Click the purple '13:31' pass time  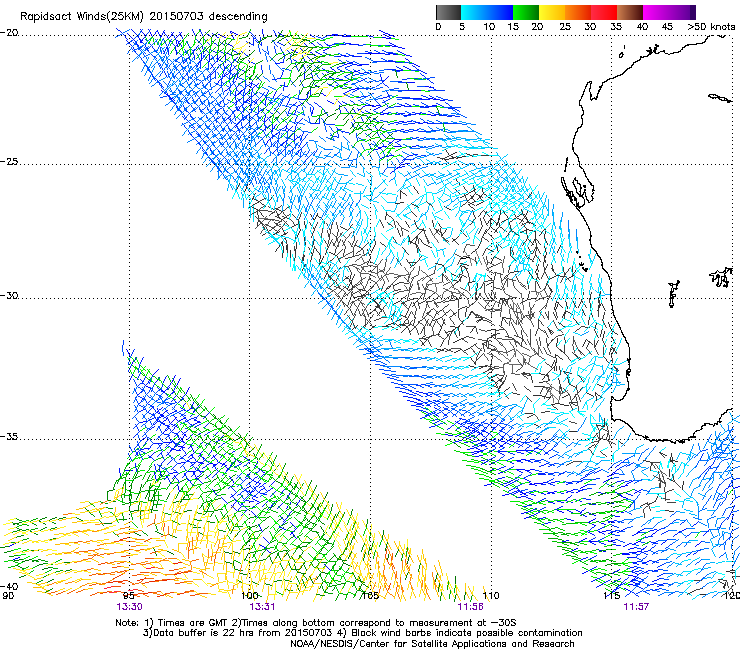[262, 607]
